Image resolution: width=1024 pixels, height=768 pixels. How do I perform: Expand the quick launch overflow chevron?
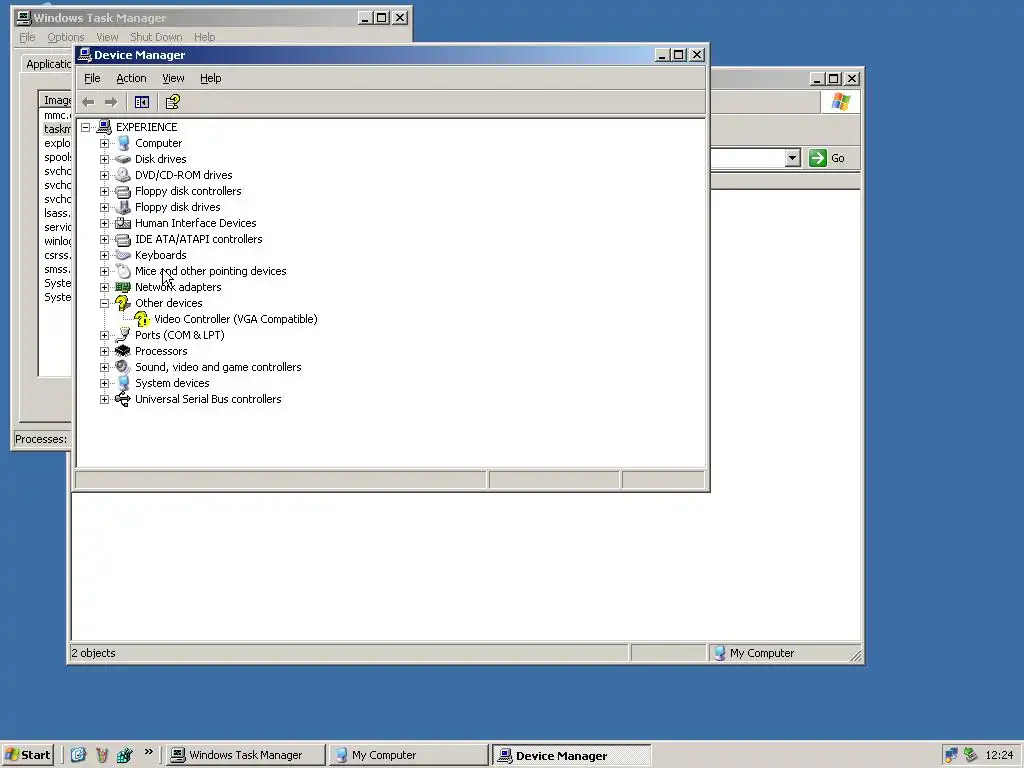coord(149,752)
